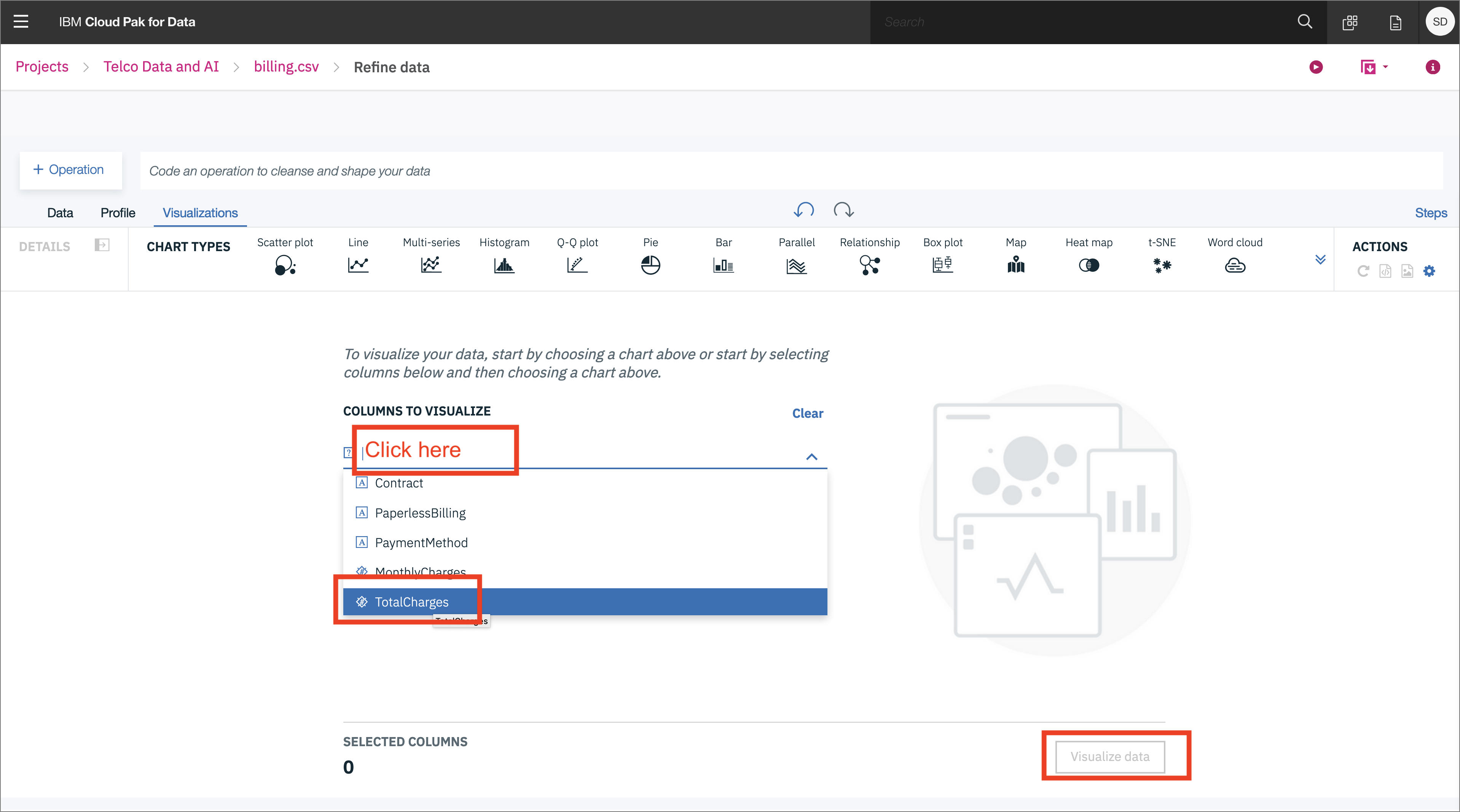
Task: Select the Pie chart icon
Action: pyautogui.click(x=650, y=264)
